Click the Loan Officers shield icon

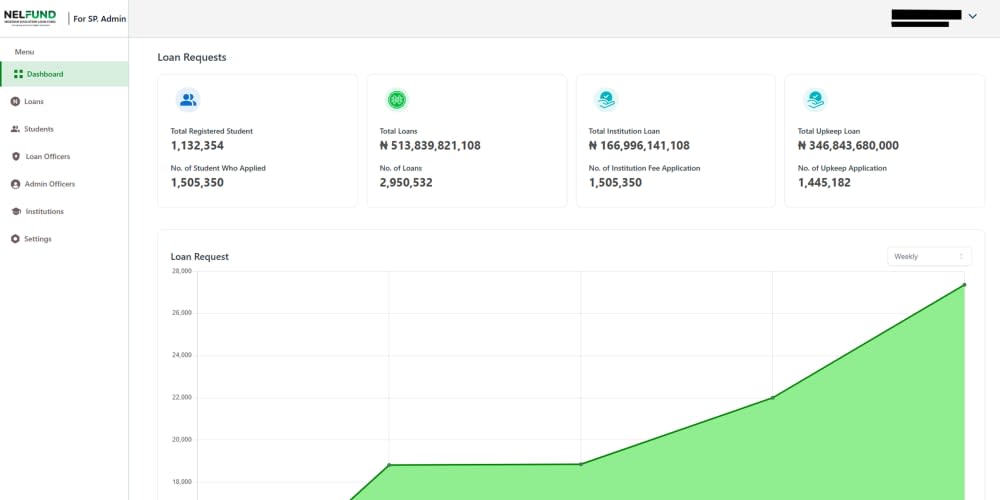[16, 156]
